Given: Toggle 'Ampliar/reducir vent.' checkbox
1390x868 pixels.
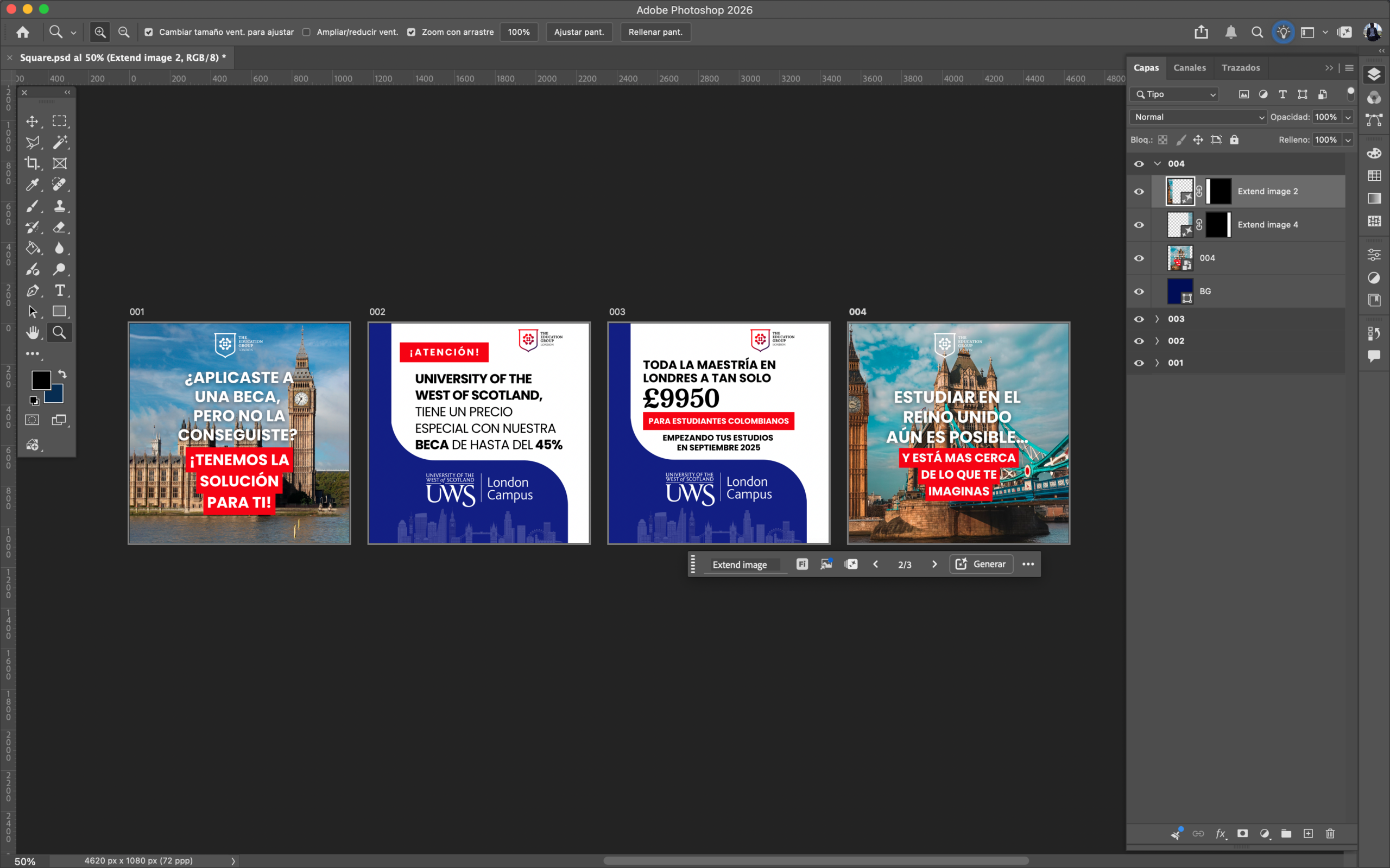Looking at the screenshot, I should coord(307,32).
